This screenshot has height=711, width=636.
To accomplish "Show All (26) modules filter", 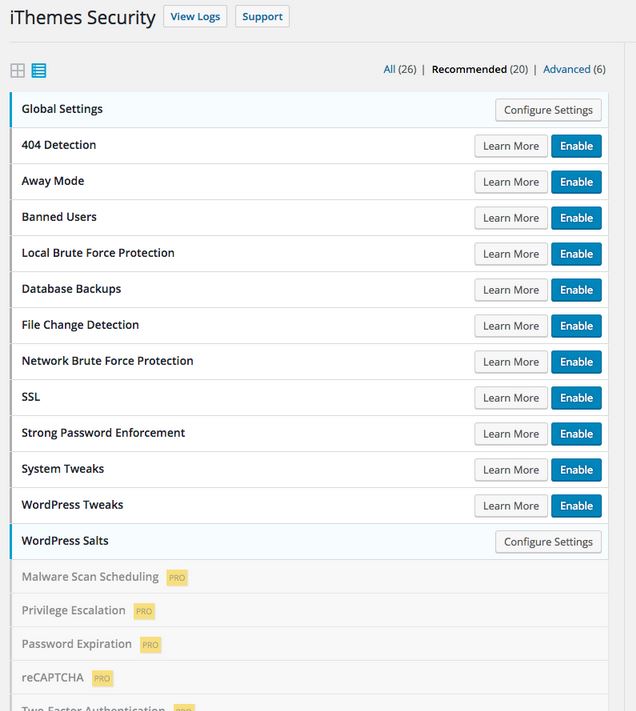I will 399,69.
